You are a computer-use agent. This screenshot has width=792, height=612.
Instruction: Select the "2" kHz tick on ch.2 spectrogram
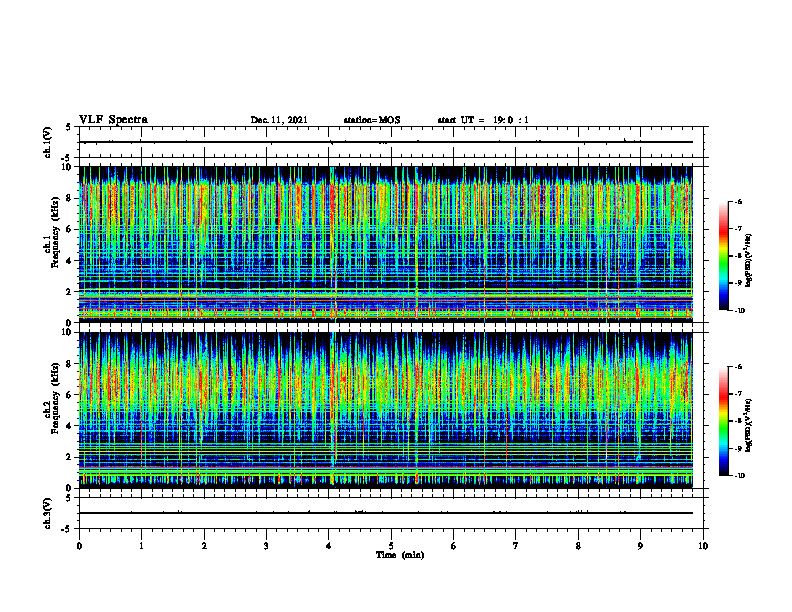point(69,457)
